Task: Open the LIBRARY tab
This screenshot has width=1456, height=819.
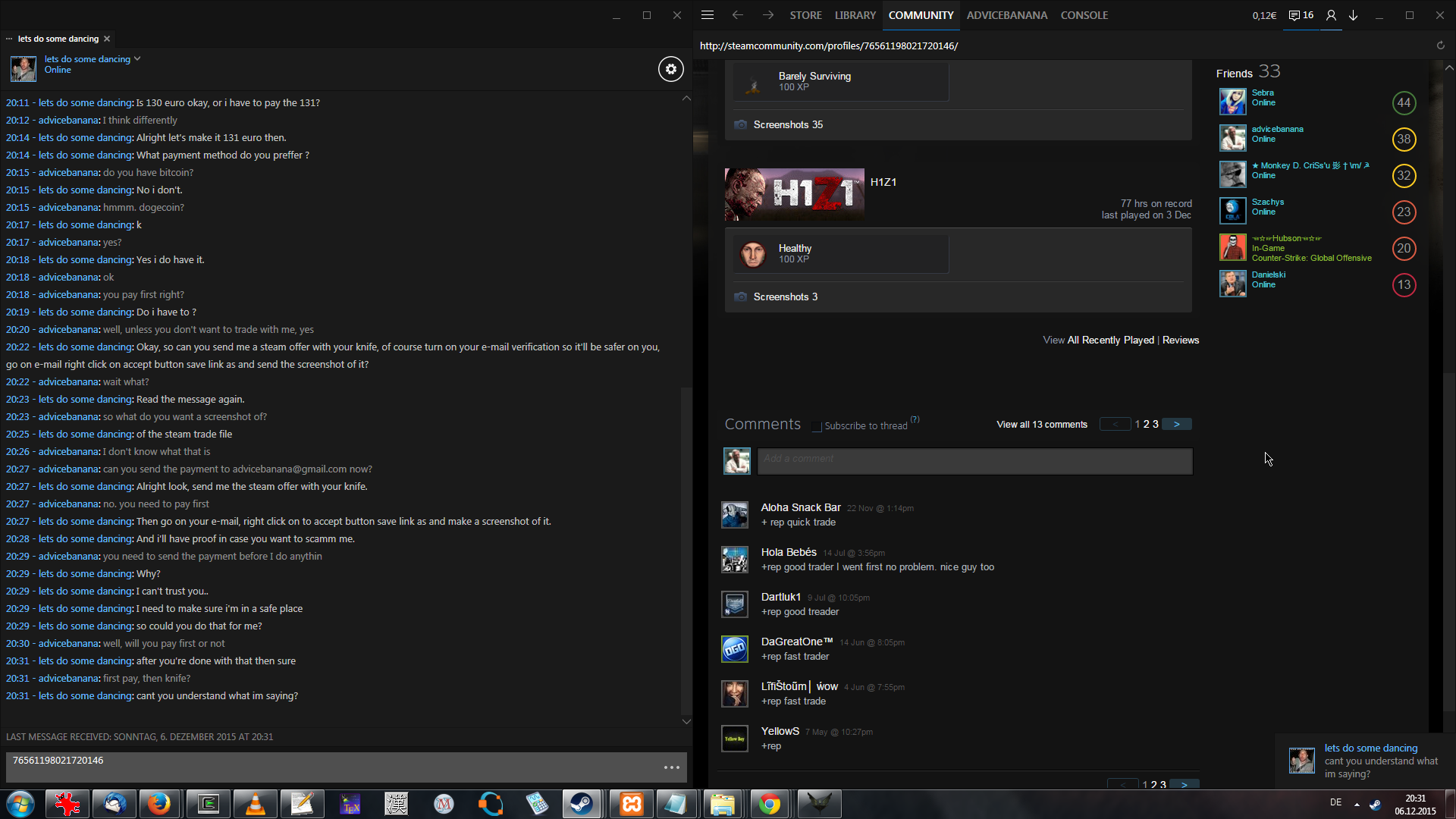Action: pyautogui.click(x=855, y=15)
